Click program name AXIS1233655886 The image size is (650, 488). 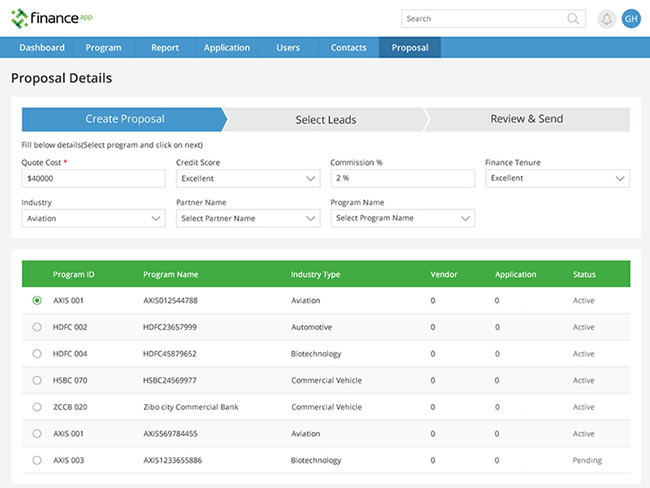(x=172, y=460)
